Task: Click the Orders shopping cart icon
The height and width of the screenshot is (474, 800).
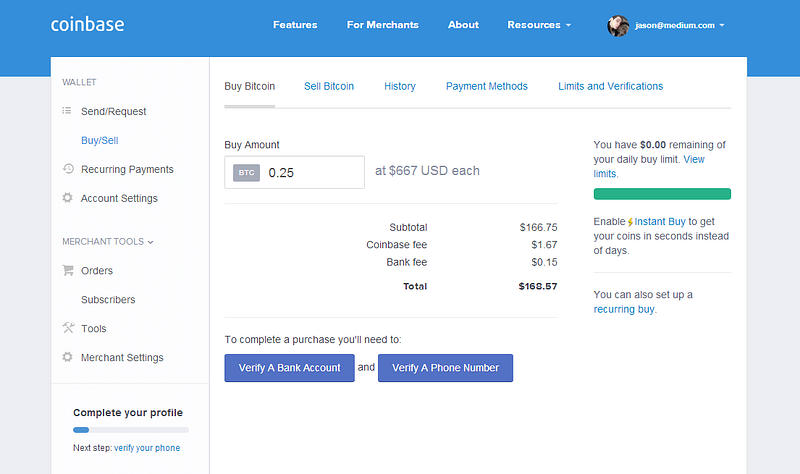Action: coord(68,270)
